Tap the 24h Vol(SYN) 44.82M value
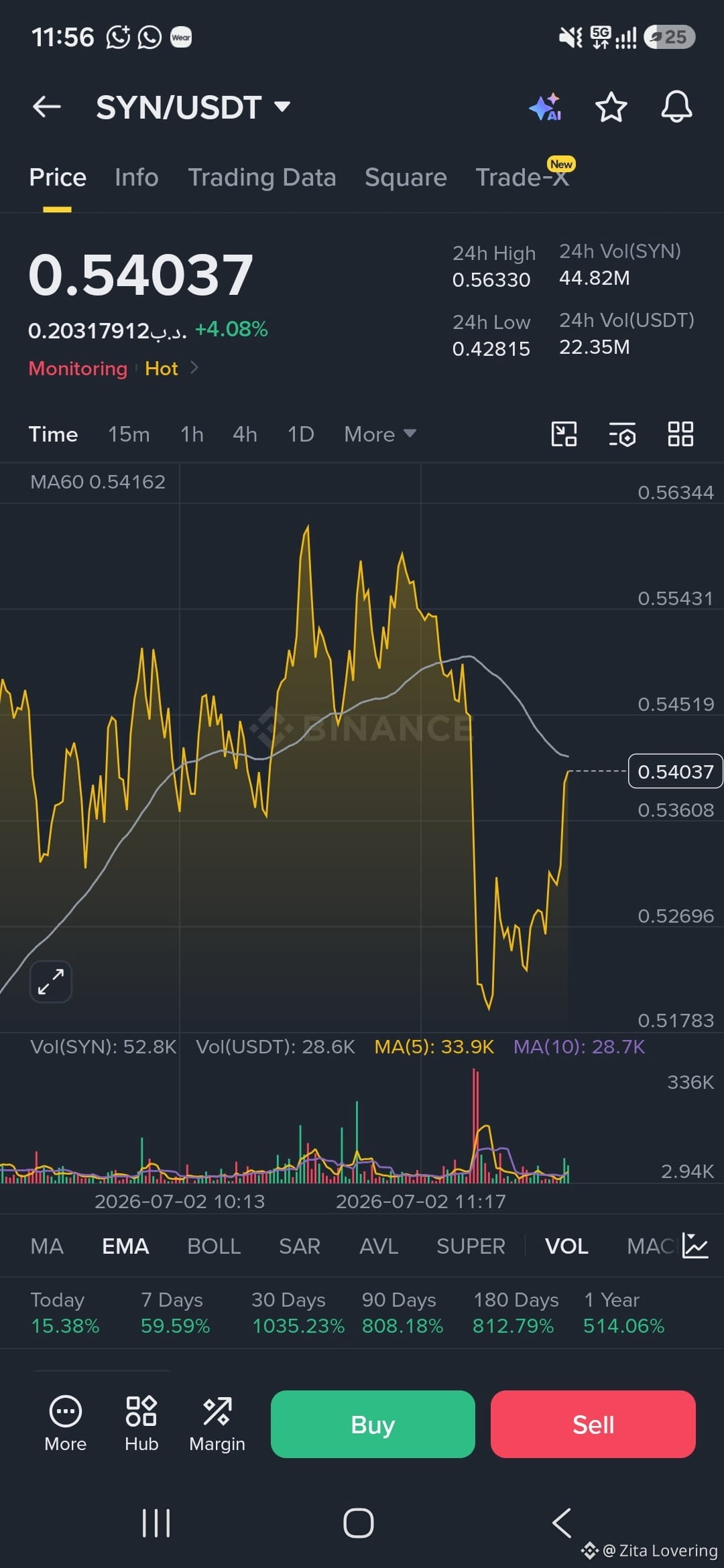724x1568 pixels. tap(595, 278)
